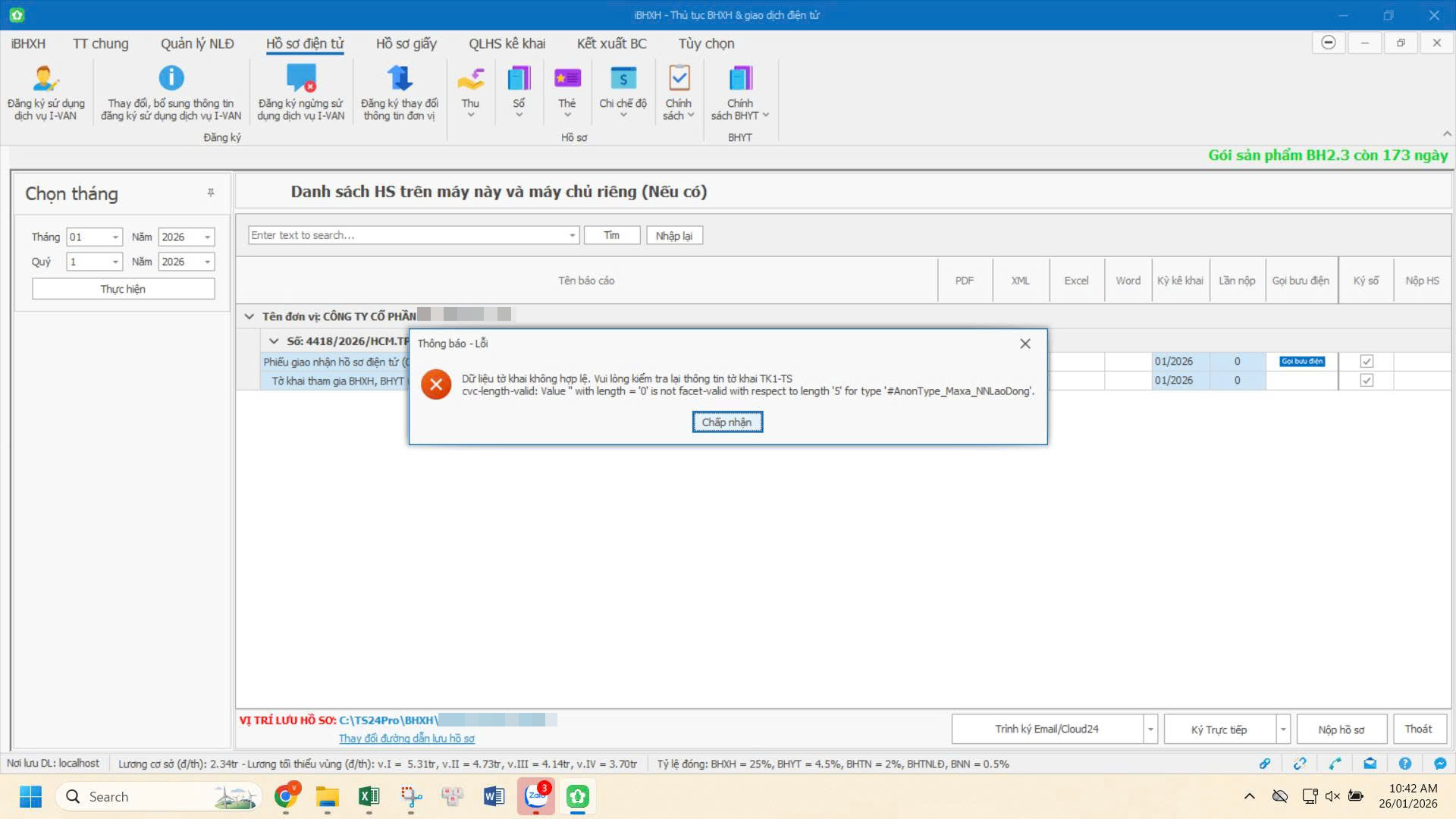Click the Chấp nhận button in error dialog
The image size is (1456, 819).
point(727,422)
